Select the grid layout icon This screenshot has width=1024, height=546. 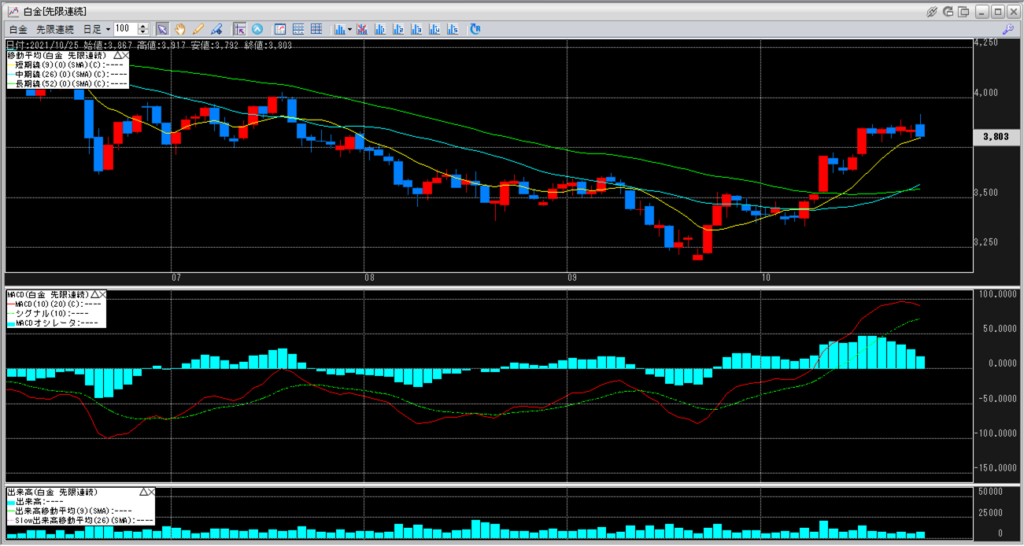(x=317, y=29)
